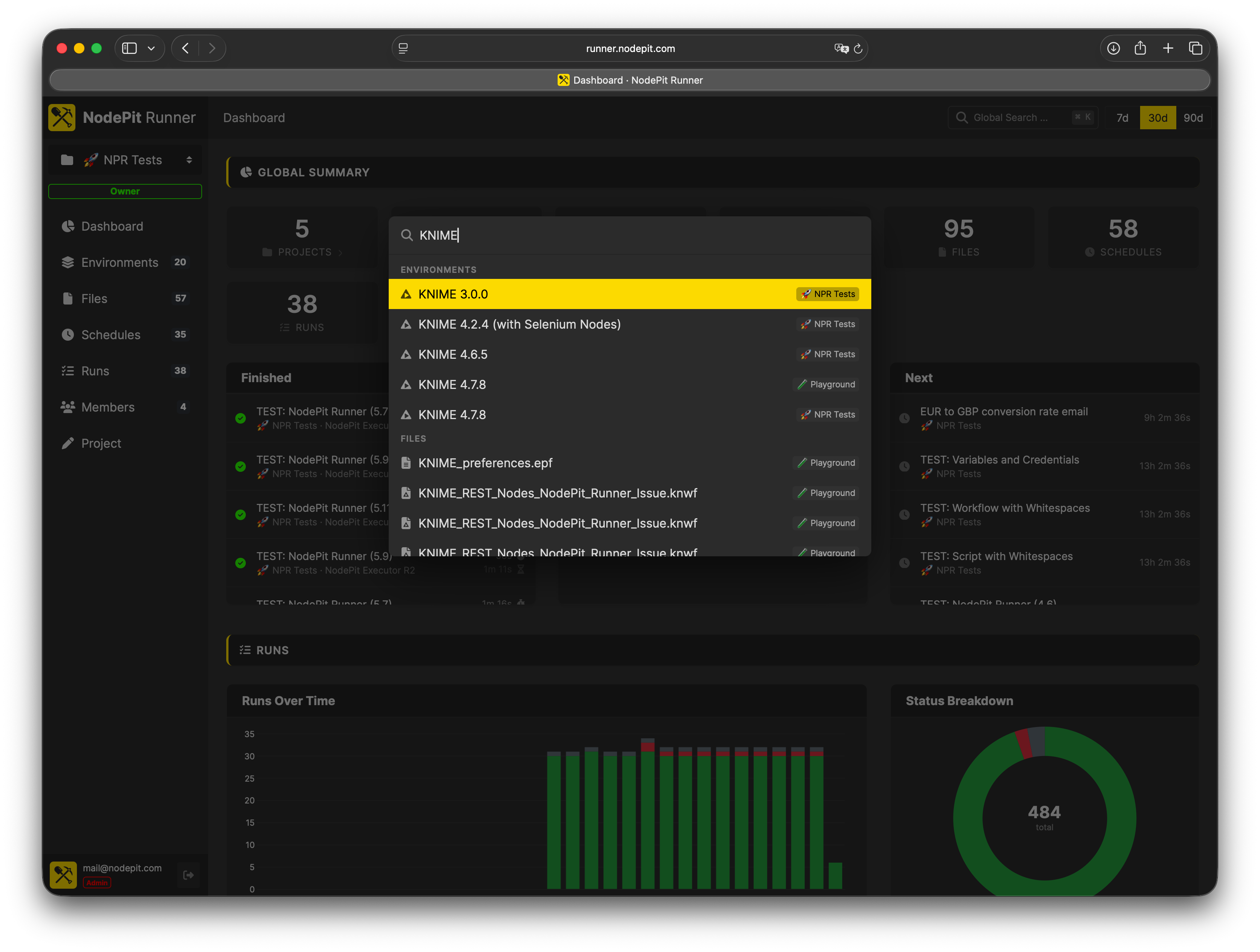Go forward with the browser forward arrow
This screenshot has width=1260, height=952.
[212, 48]
